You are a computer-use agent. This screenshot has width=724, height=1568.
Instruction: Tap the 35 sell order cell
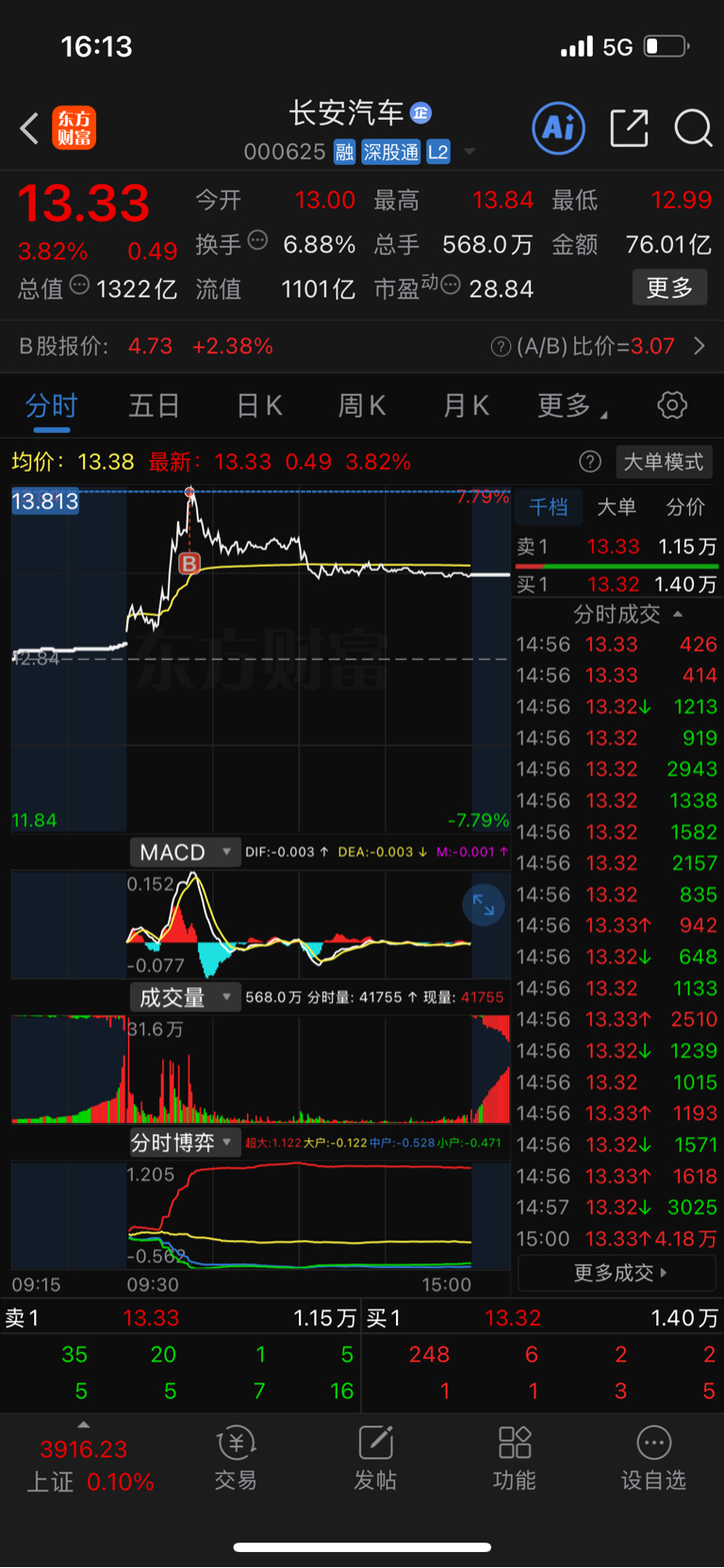point(74,1355)
